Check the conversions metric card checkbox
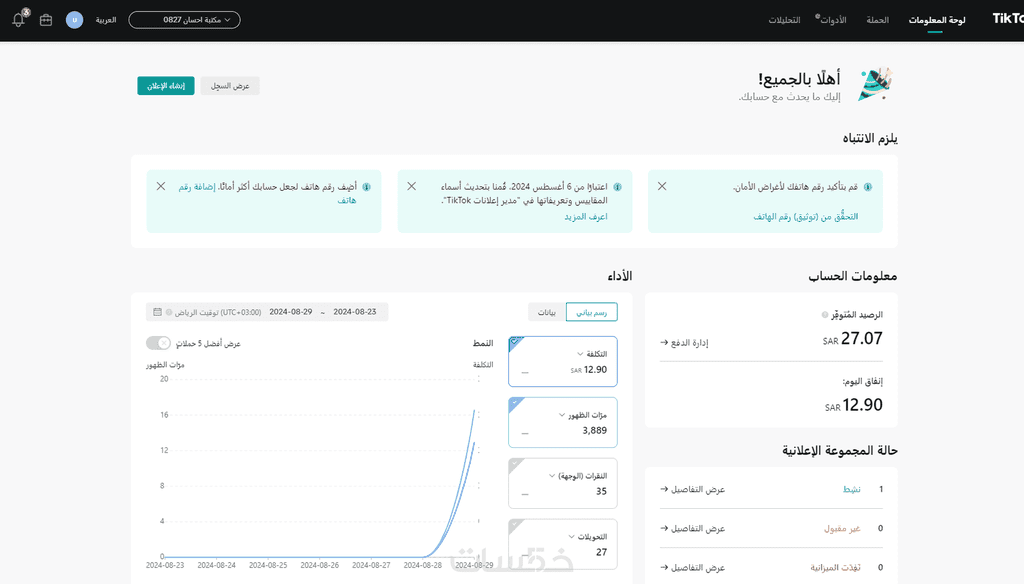The height and width of the screenshot is (584, 1024). point(514,525)
